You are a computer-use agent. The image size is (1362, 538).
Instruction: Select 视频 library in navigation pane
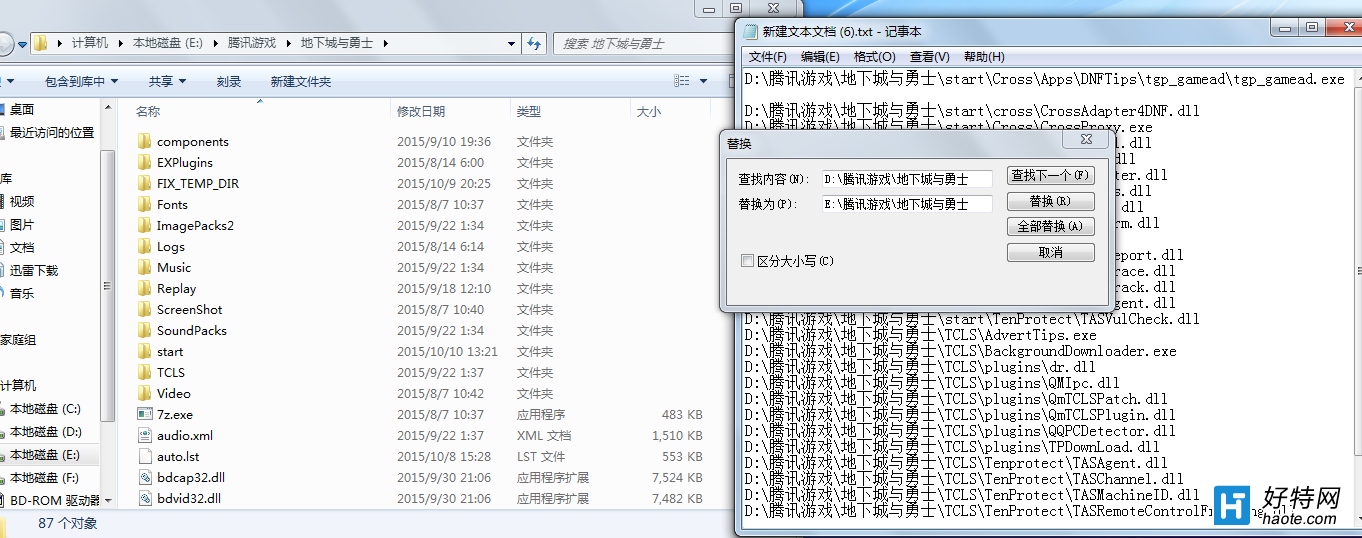pyautogui.click(x=22, y=202)
